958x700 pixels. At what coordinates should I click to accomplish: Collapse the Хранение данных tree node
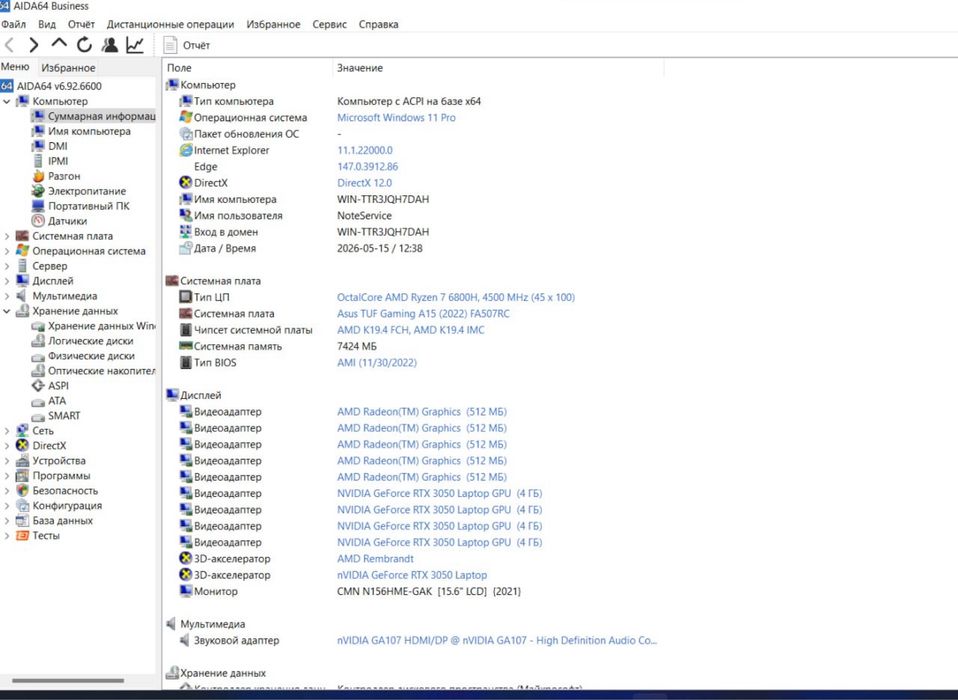coord(7,311)
